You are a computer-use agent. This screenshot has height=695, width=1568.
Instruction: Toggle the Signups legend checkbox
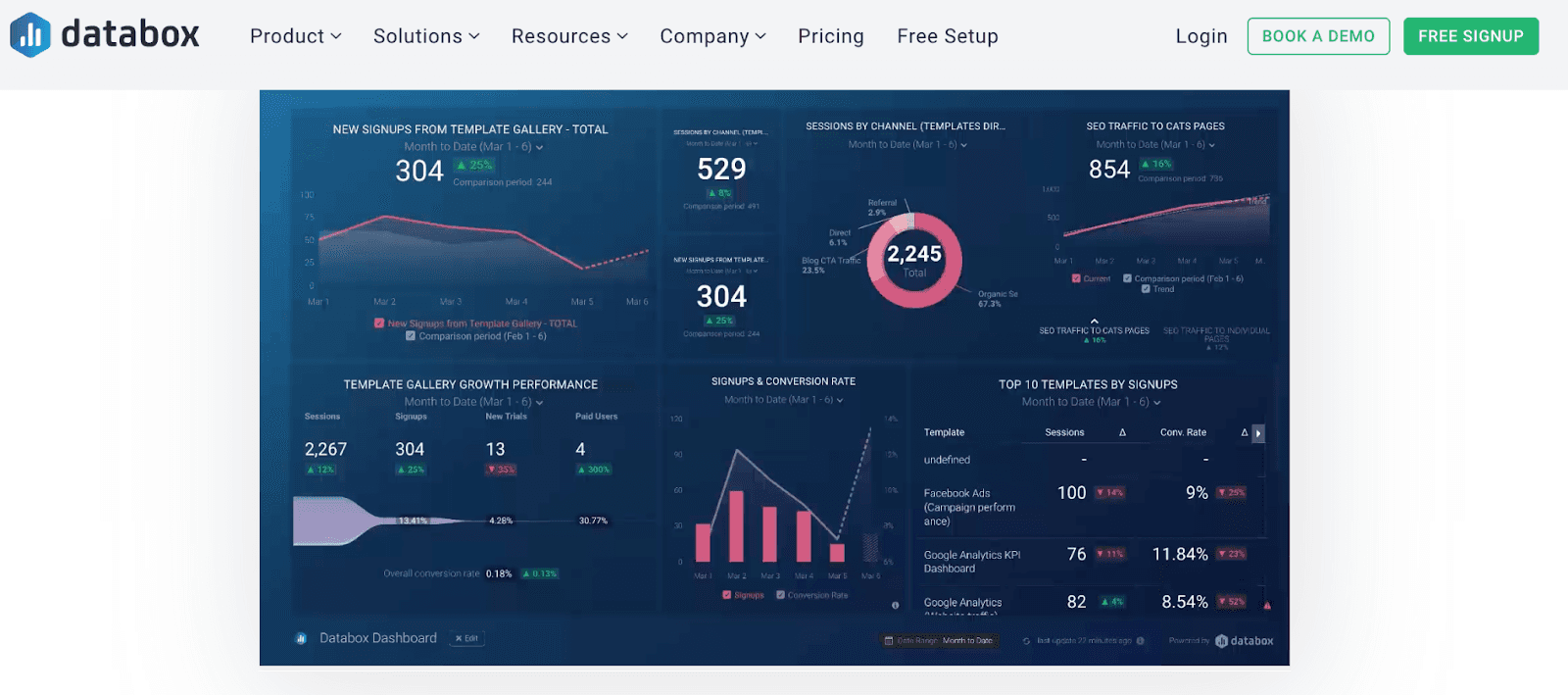click(x=726, y=595)
